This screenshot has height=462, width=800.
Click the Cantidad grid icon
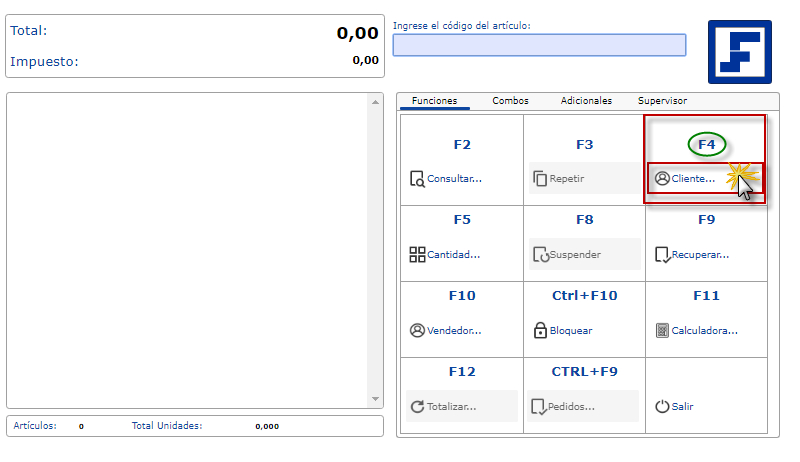pos(417,254)
